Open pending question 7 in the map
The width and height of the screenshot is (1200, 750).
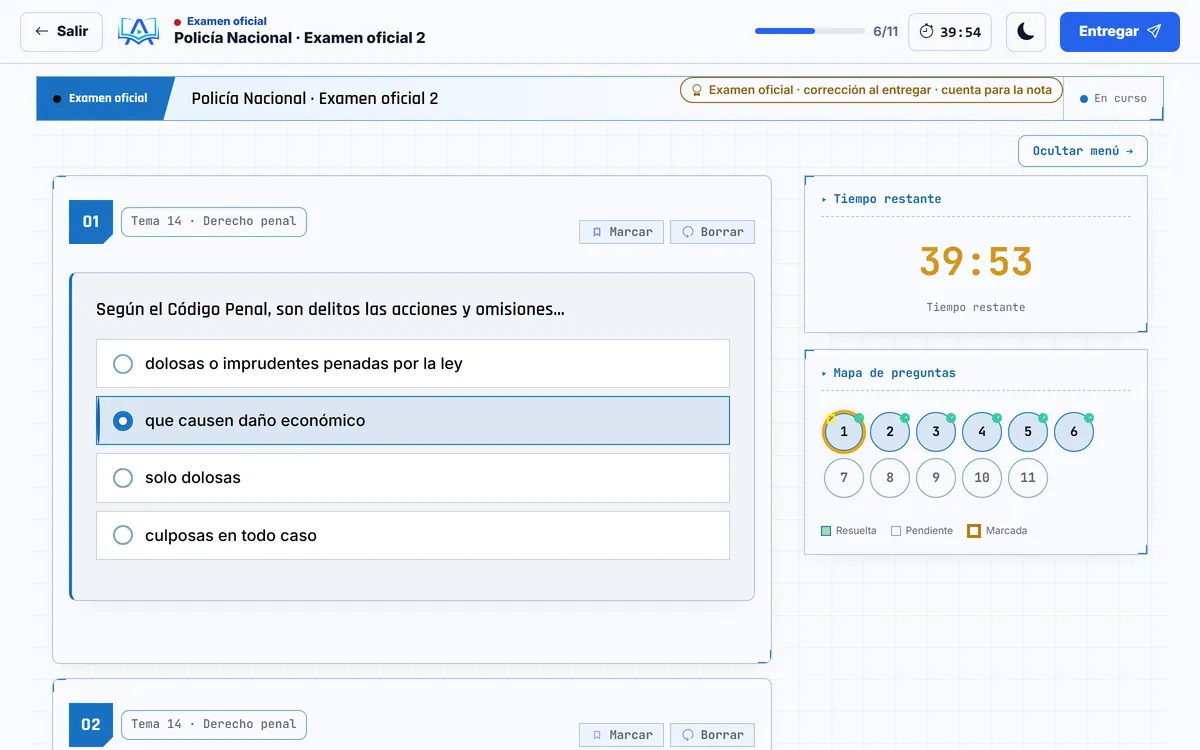pos(844,478)
